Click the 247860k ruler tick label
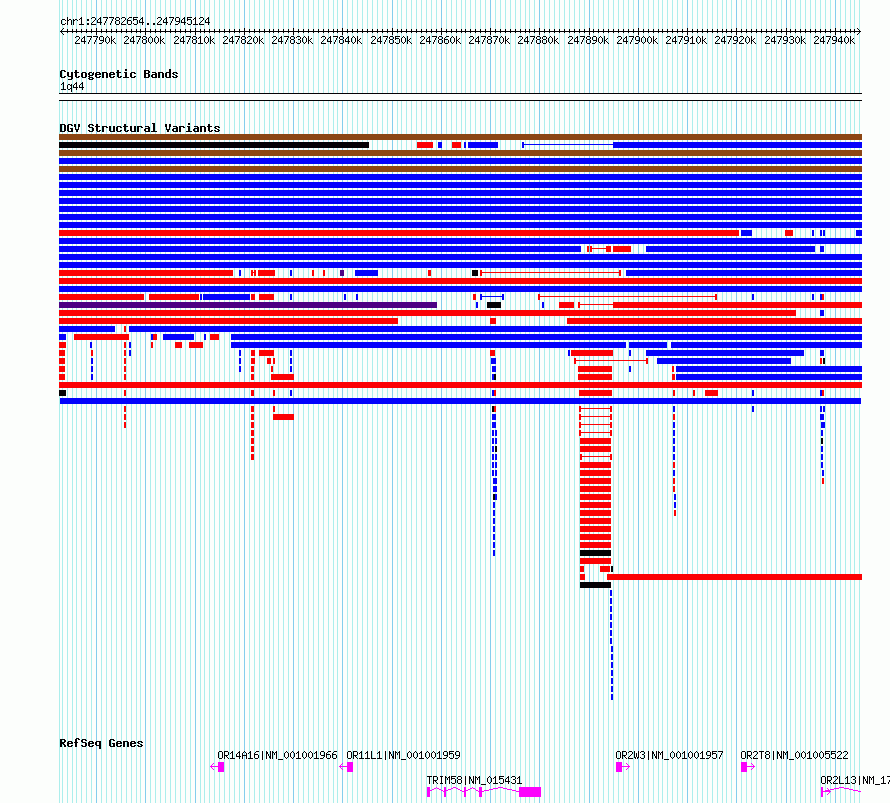 [x=440, y=40]
